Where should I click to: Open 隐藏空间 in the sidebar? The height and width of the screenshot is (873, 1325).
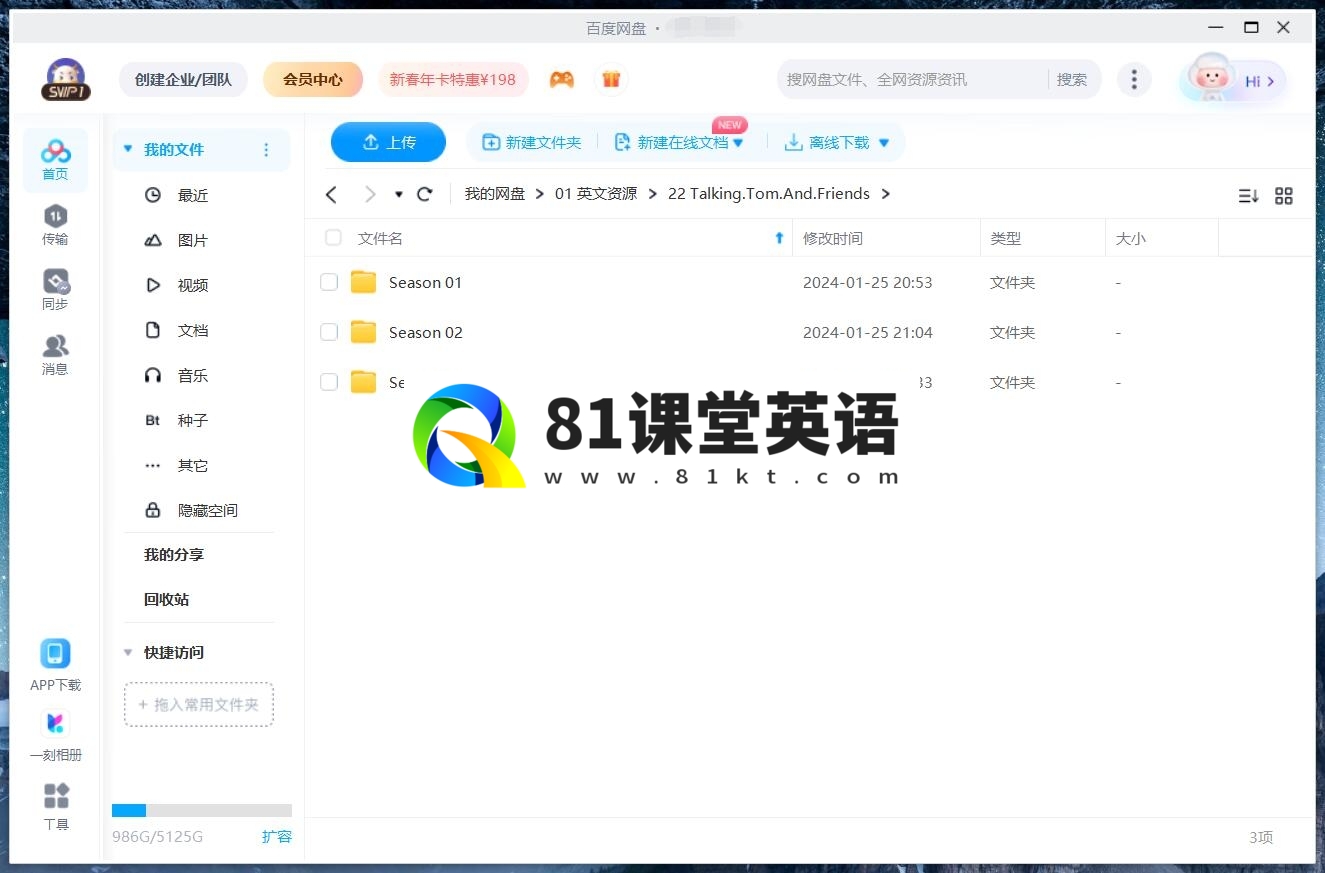tap(207, 510)
